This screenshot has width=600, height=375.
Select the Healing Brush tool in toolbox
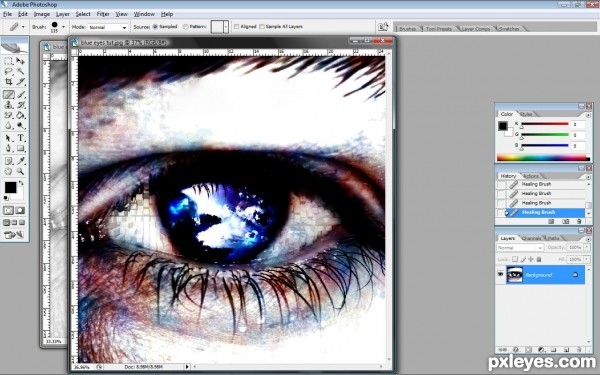pos(8,94)
